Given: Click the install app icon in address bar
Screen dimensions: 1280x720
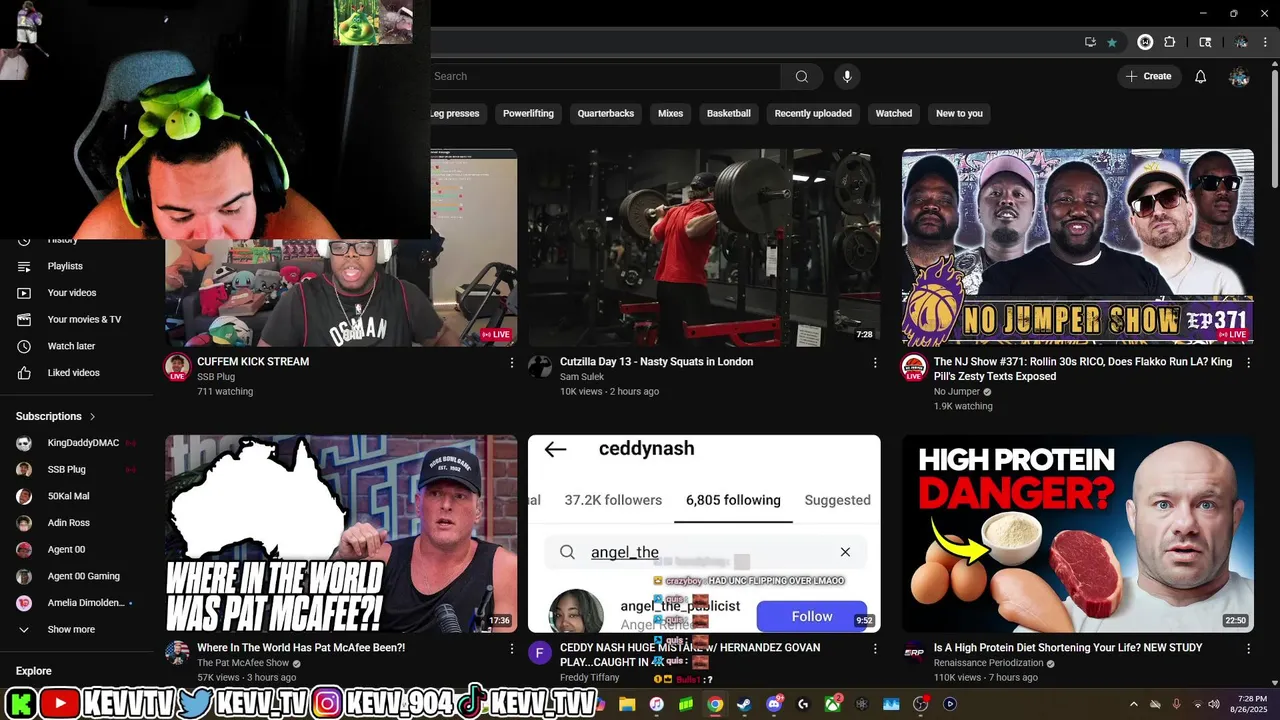Looking at the screenshot, I should pos(1090,42).
